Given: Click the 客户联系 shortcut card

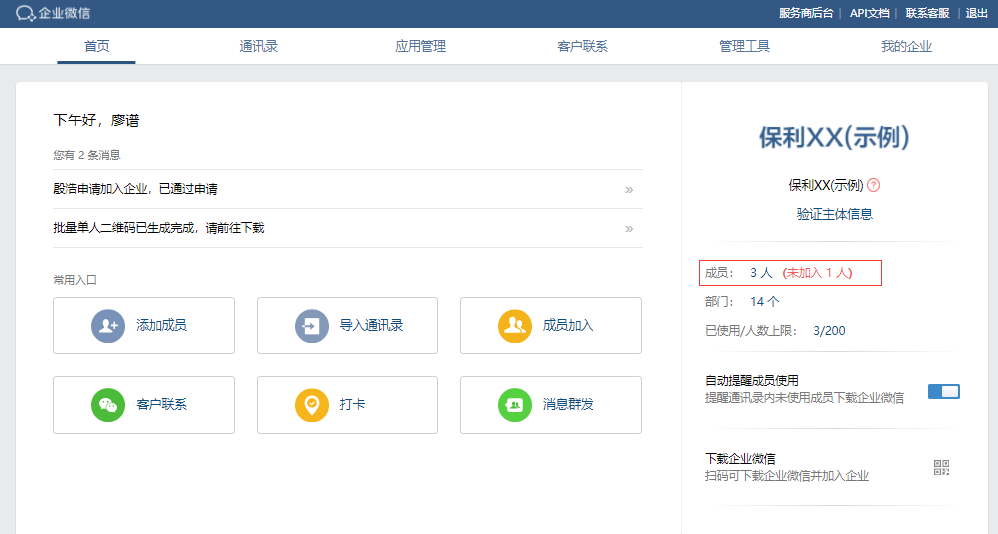Looking at the screenshot, I should (x=144, y=405).
